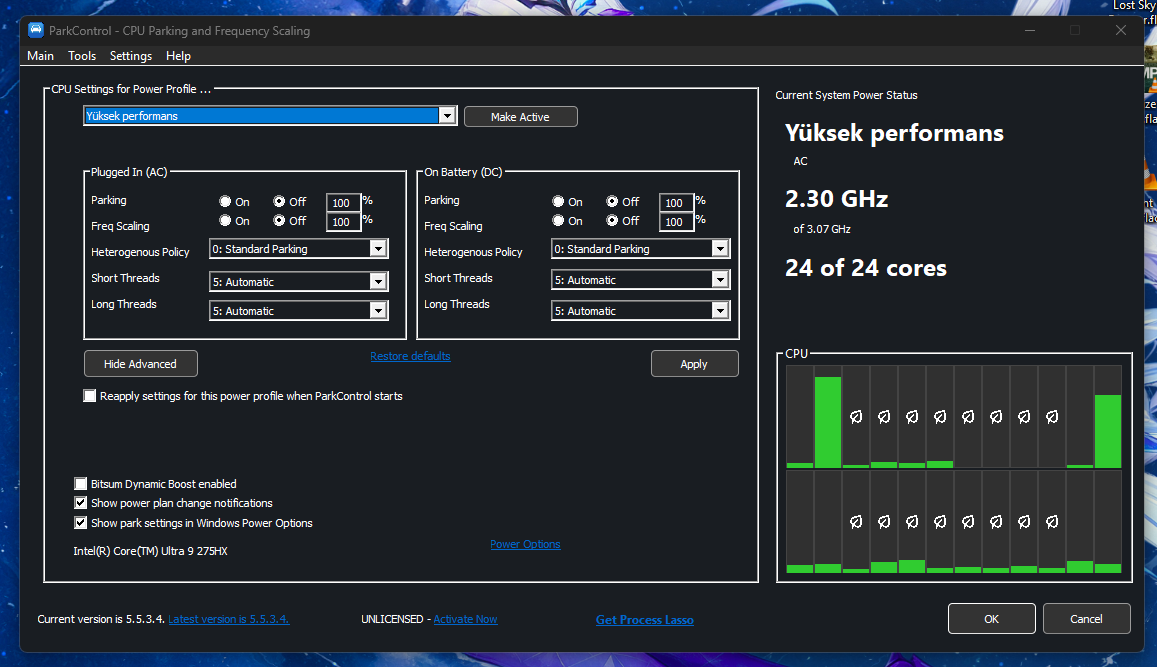Open the Main menu
Screen dimensions: 1157x667
[x=41, y=56]
